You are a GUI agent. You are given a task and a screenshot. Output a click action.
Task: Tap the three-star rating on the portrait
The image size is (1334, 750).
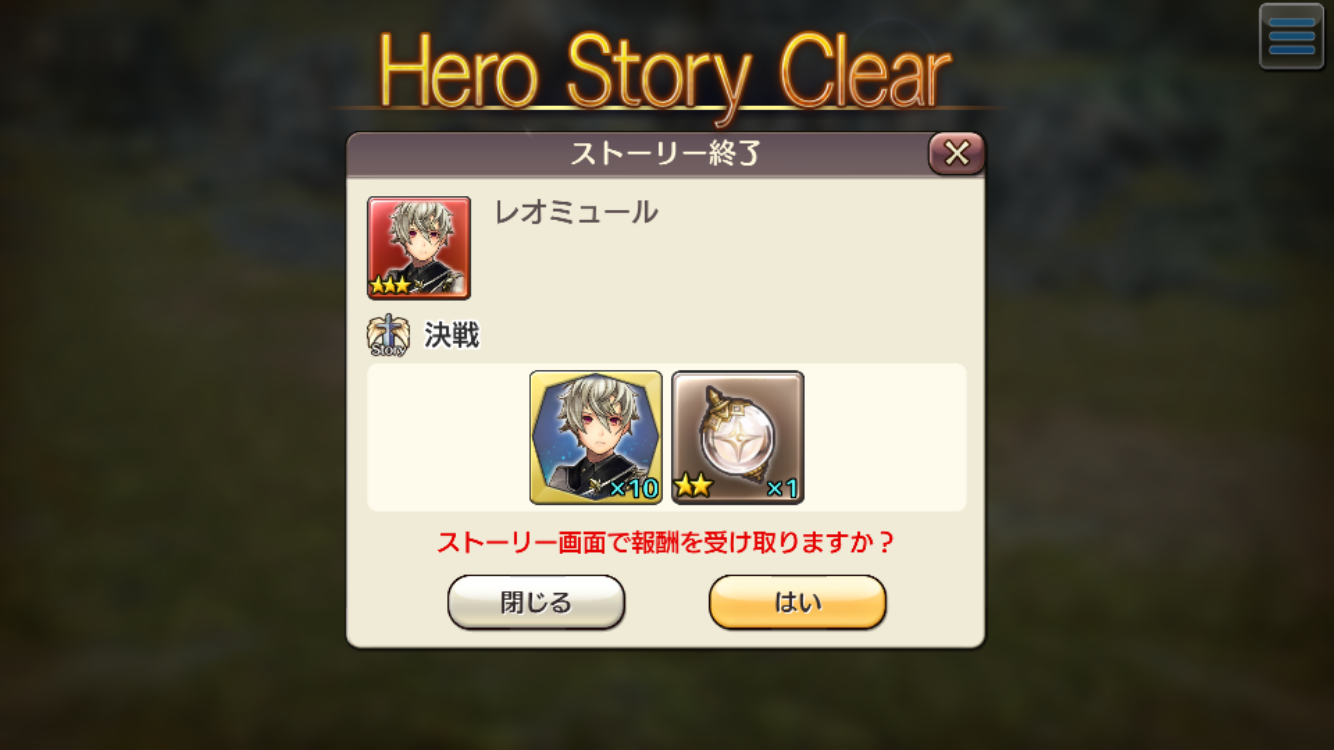coord(390,285)
